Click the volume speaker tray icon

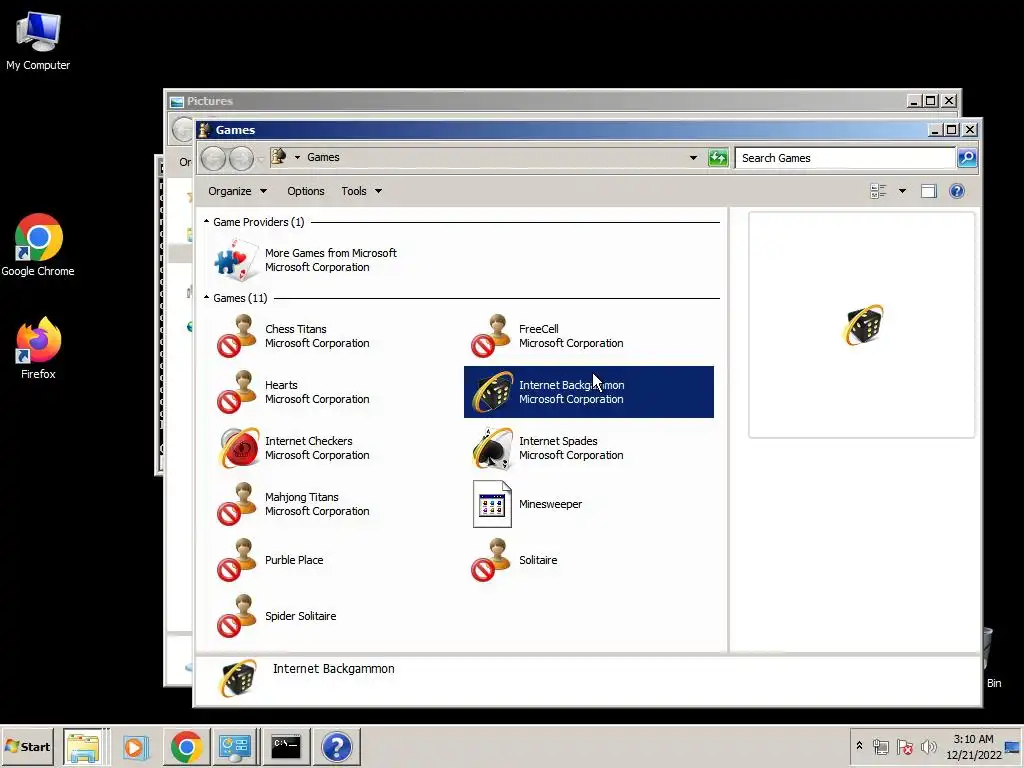928,746
